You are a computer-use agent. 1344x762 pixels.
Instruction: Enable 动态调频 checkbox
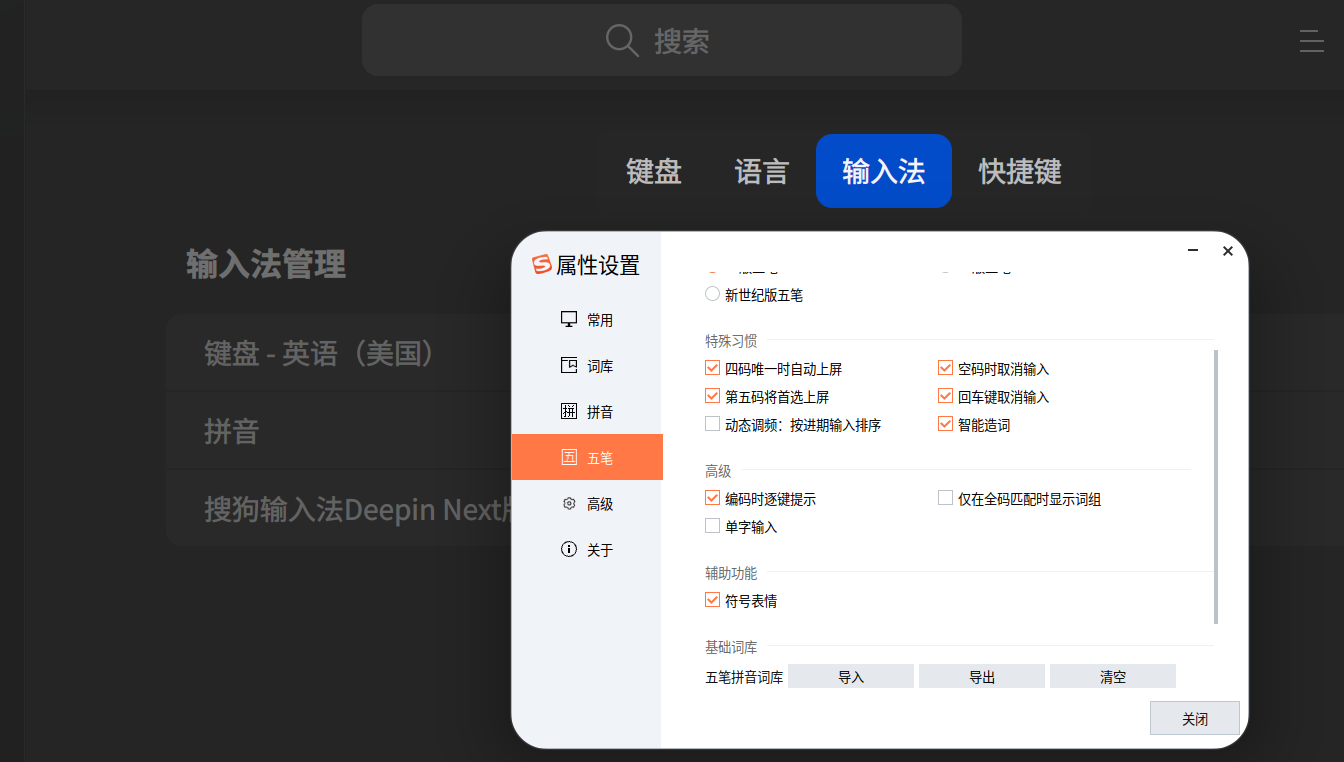click(712, 425)
